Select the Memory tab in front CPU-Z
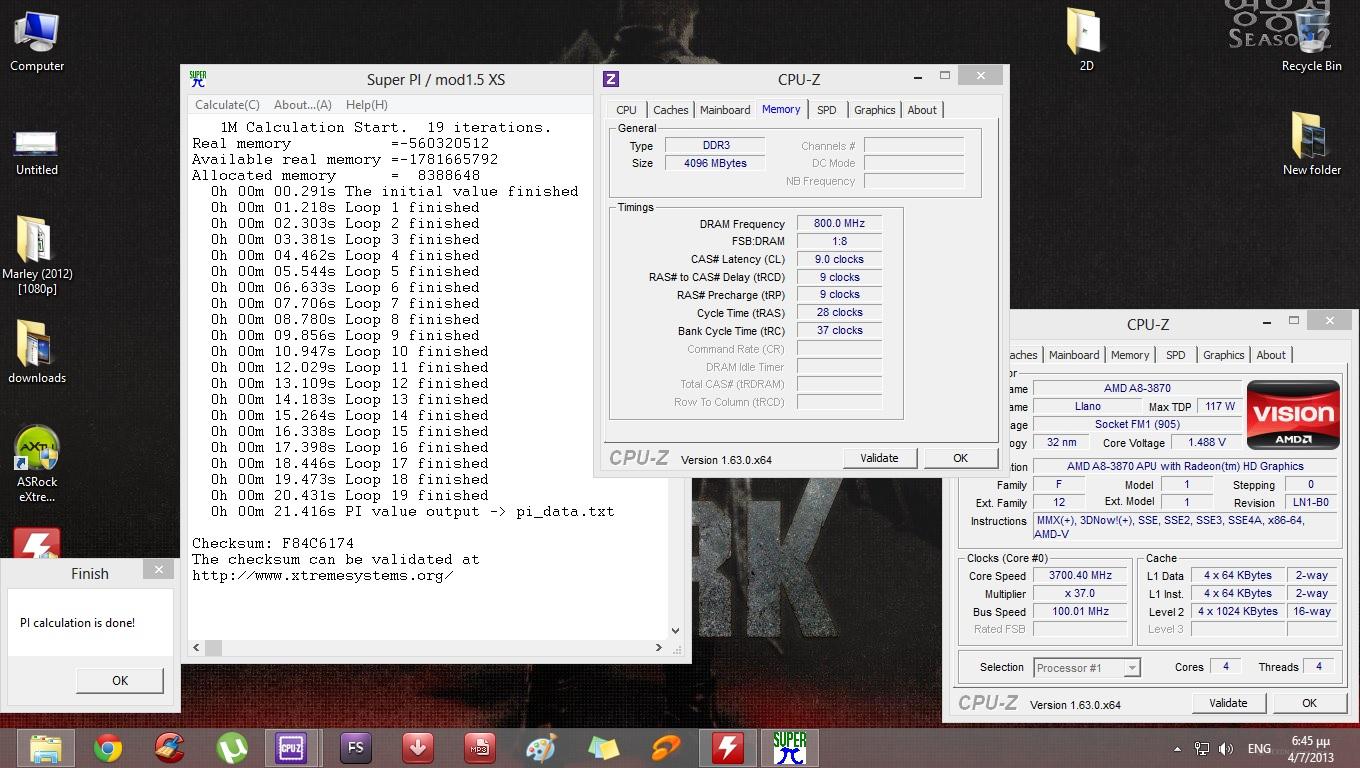The image size is (1360, 768). pos(781,109)
